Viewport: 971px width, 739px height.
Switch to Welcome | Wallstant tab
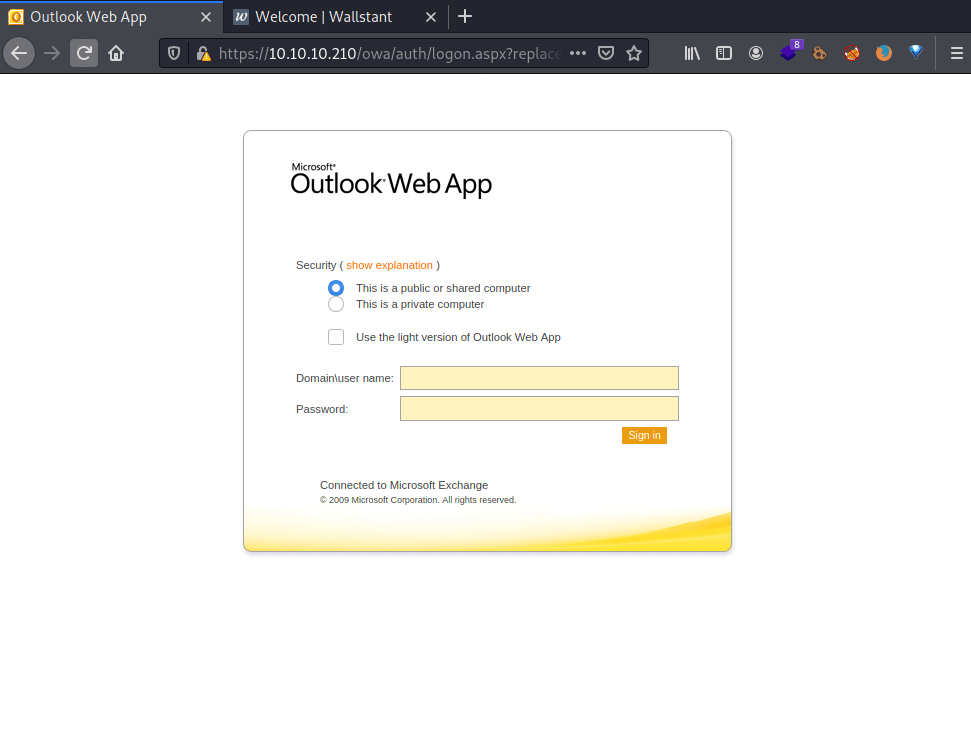pos(335,17)
